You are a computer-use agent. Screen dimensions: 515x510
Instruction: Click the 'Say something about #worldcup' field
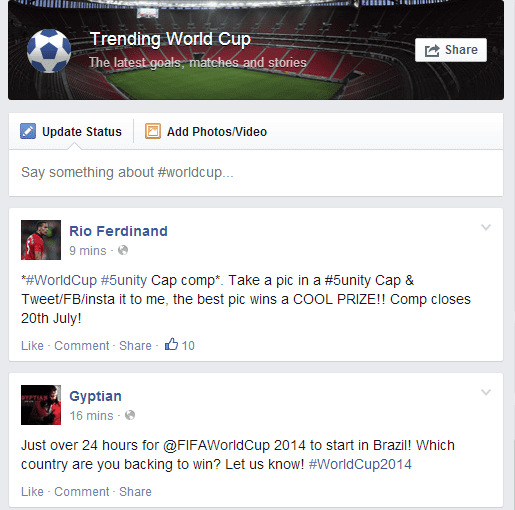[x=256, y=173]
